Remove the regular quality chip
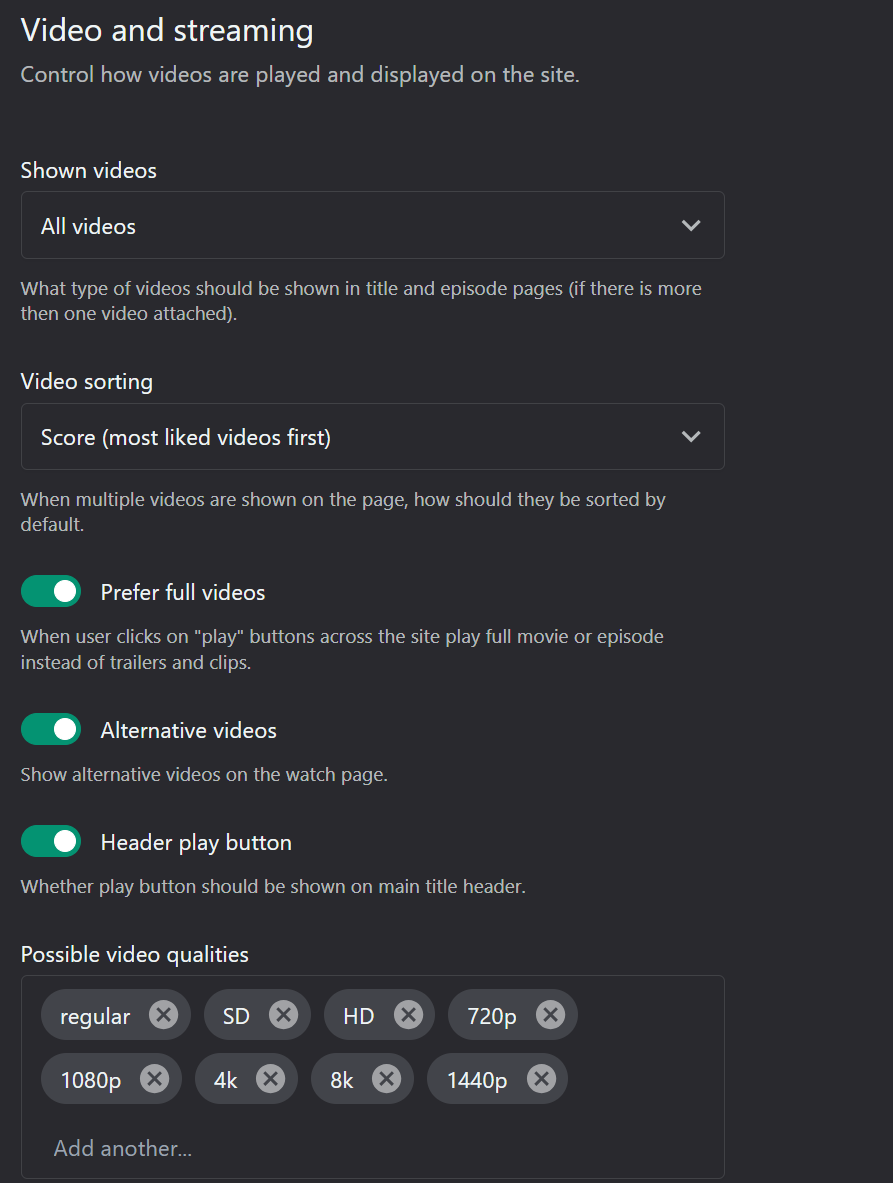 pyautogui.click(x=164, y=1015)
